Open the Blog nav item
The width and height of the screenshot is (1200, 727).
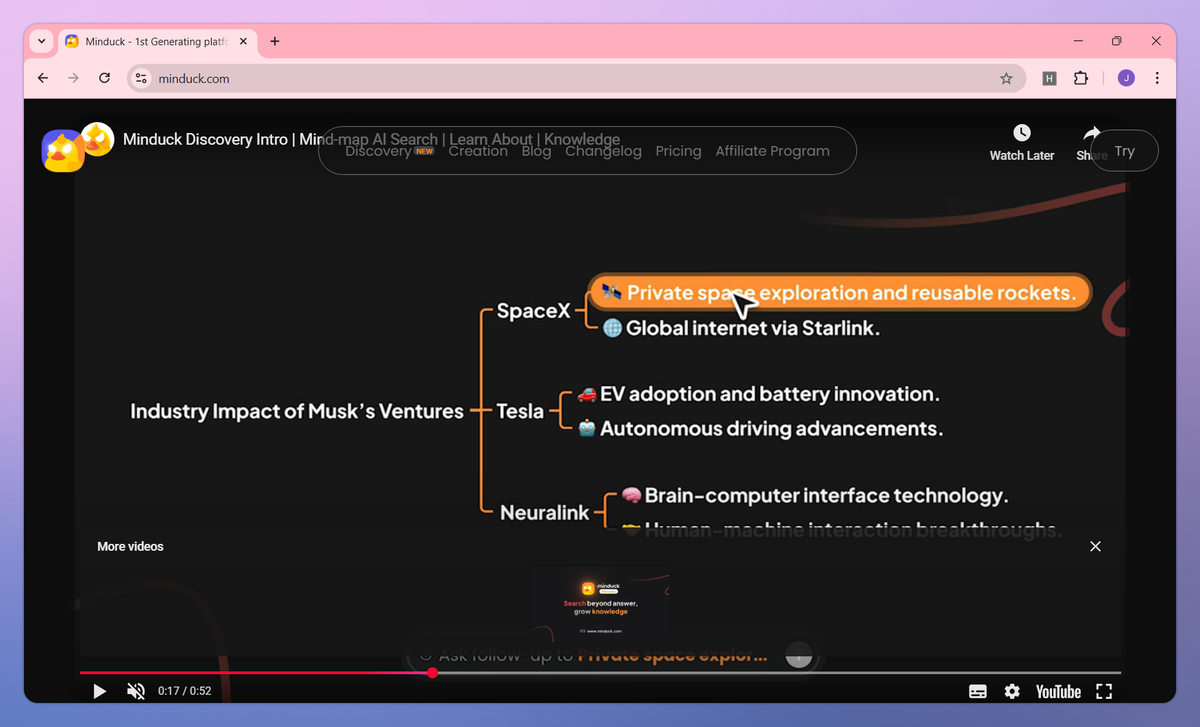536,151
